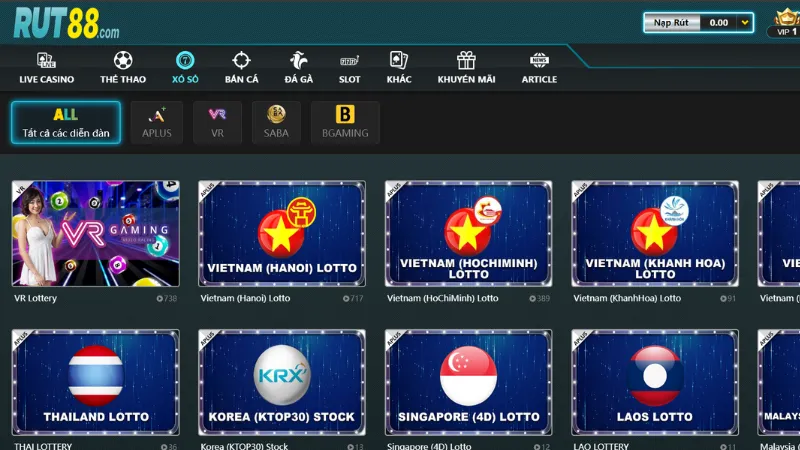Click the 'Vietnam (KhanhHoa) Lotto' caption text
Viewport: 800px width, 450px height.
(627, 298)
